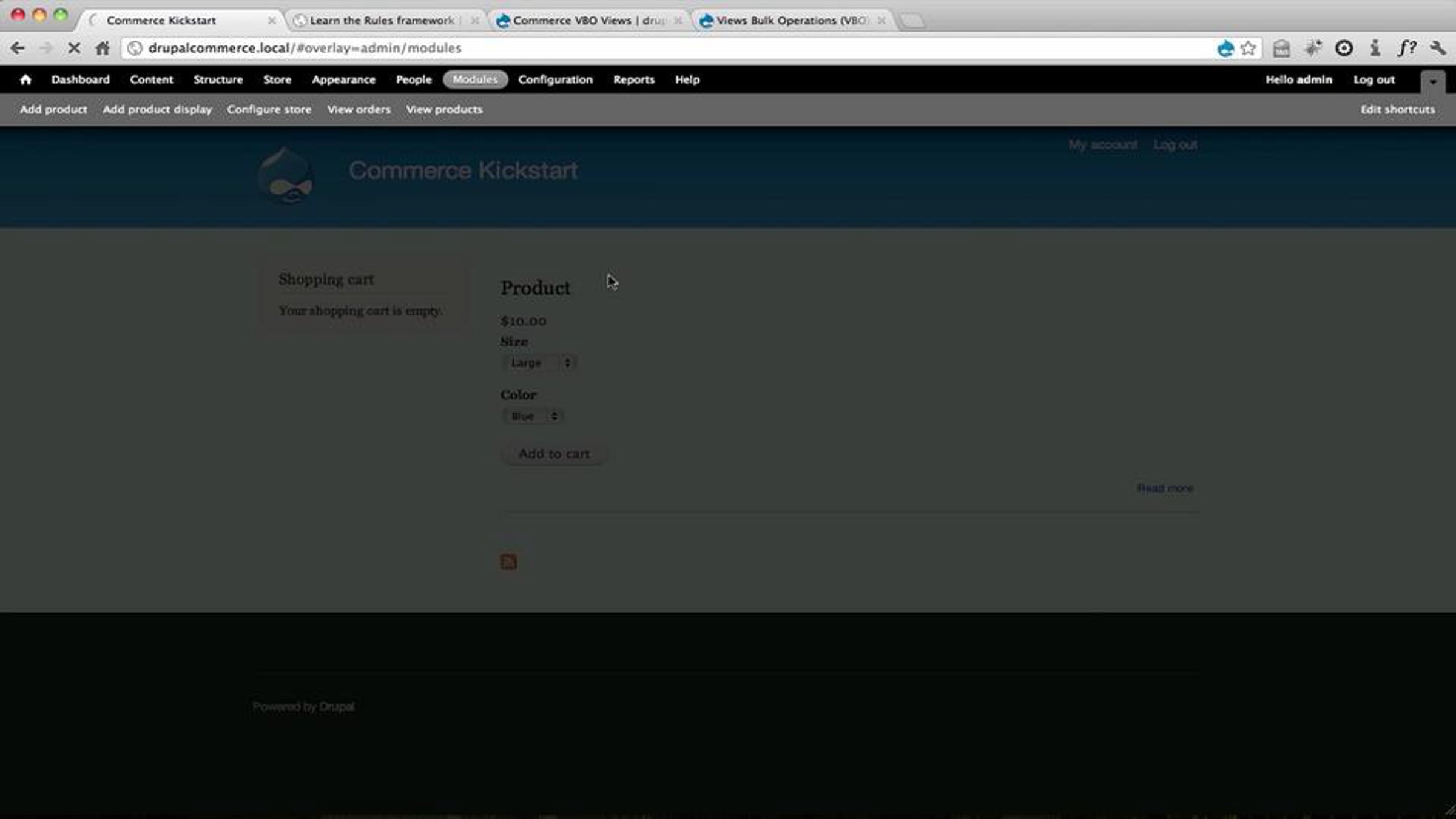Close the Commerce VBO Views tab
Viewport: 1456px width, 819px height.
coord(678,21)
